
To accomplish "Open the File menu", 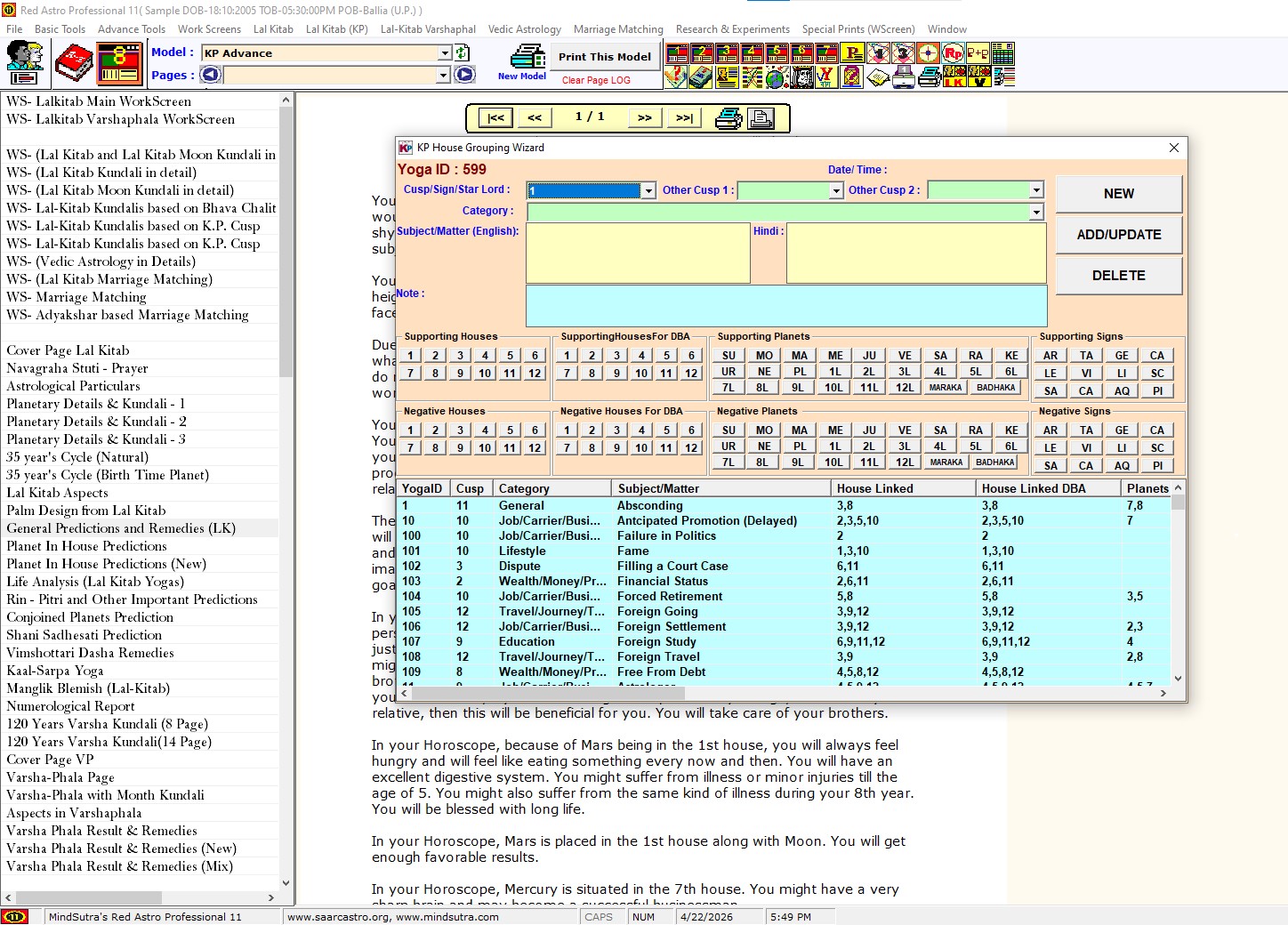I will (14, 29).
